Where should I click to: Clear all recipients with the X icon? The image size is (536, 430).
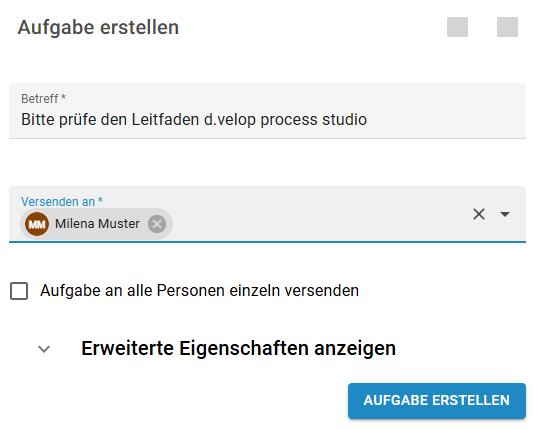(x=479, y=214)
